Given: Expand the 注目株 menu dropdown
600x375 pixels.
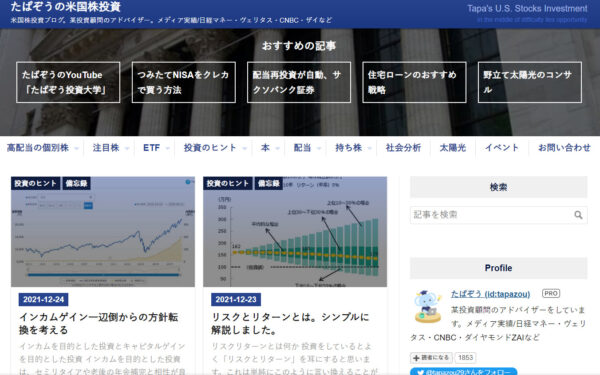Looking at the screenshot, I should pos(111,148).
